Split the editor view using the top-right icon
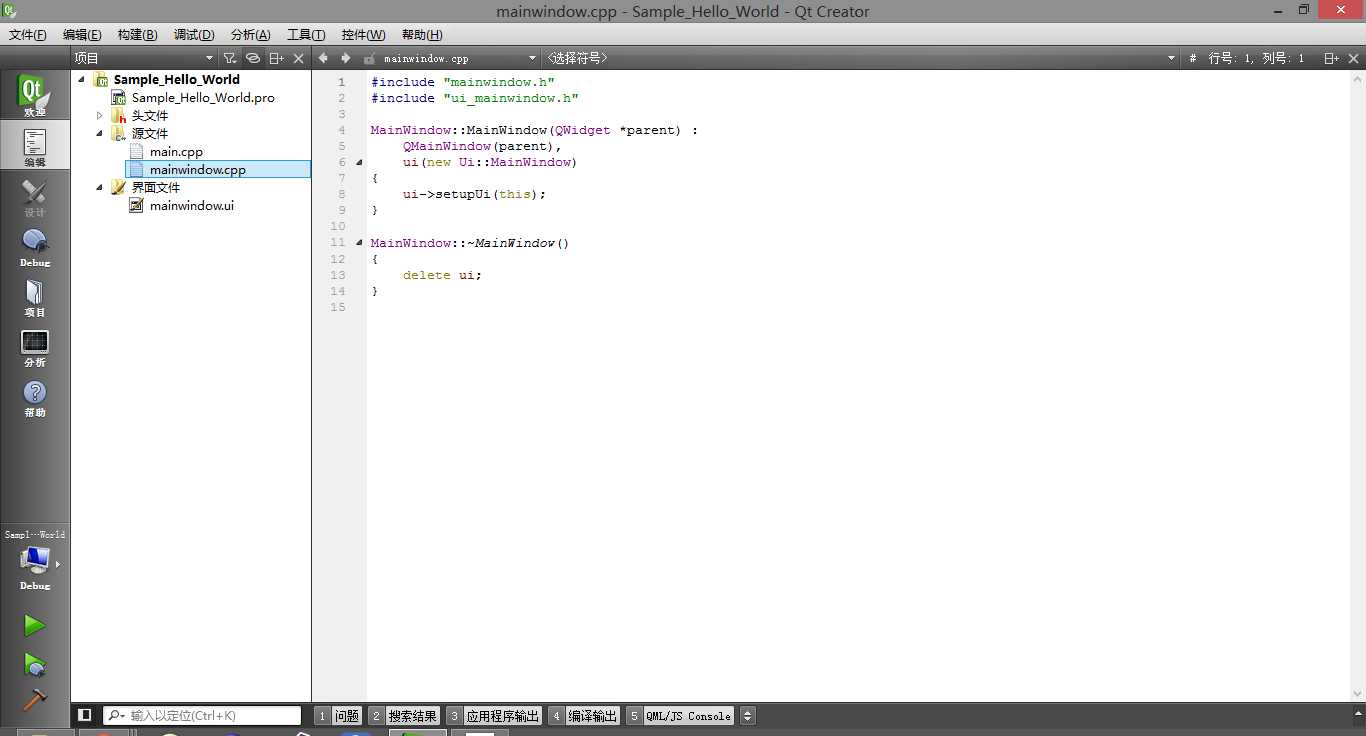Screen dimensions: 1366x736 1332,58
